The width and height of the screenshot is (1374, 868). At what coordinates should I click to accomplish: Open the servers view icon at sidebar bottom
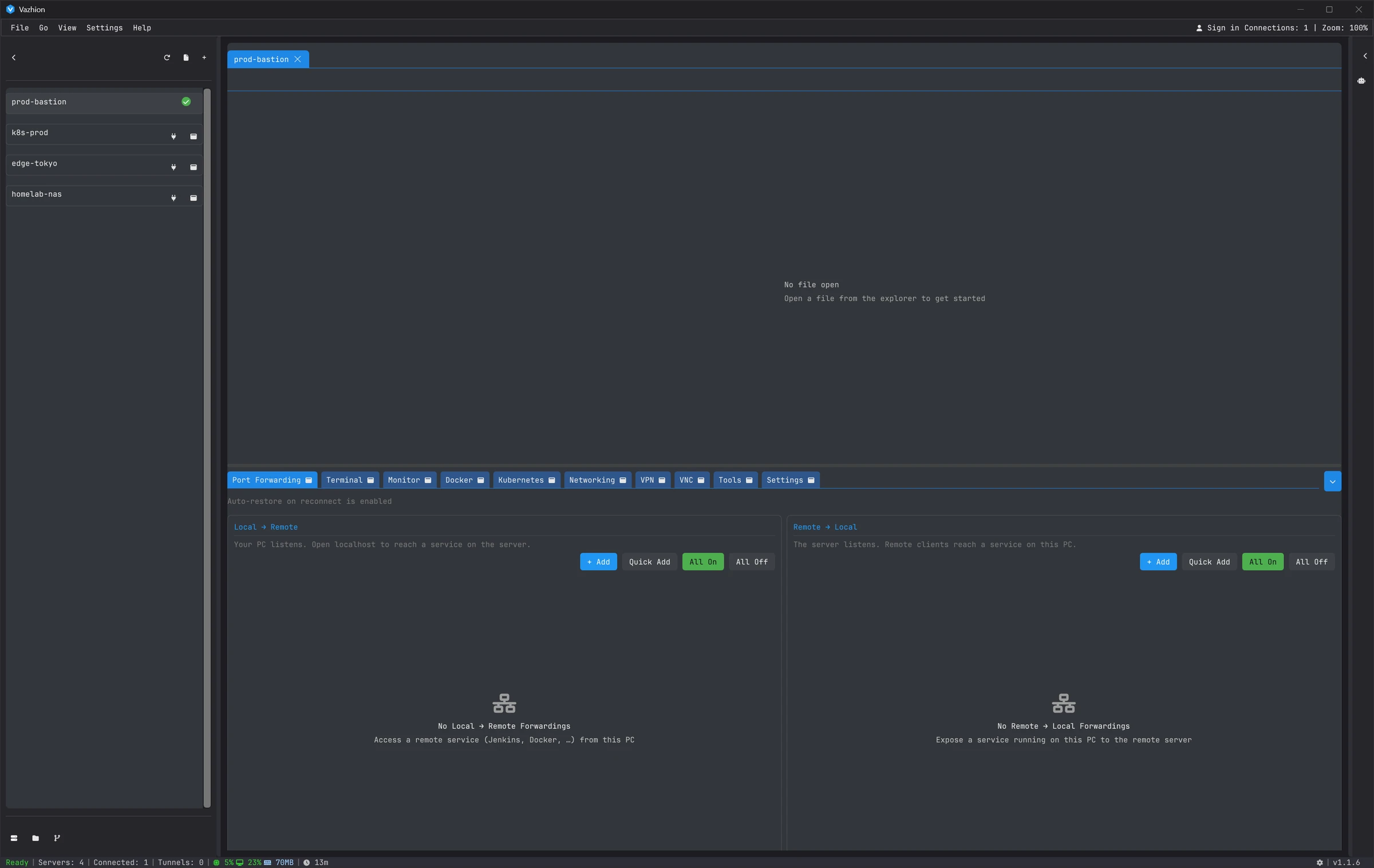pyautogui.click(x=14, y=838)
